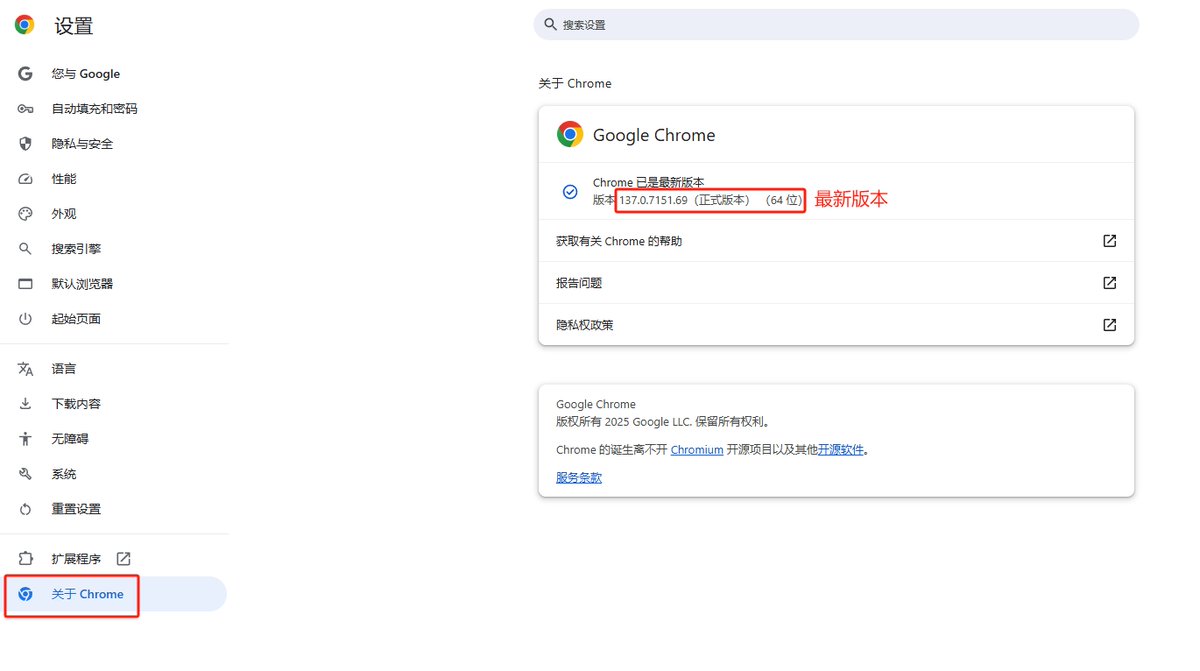Click the reset clock icon for 重置设置
This screenshot has height=671, width=1200.
pyautogui.click(x=26, y=509)
